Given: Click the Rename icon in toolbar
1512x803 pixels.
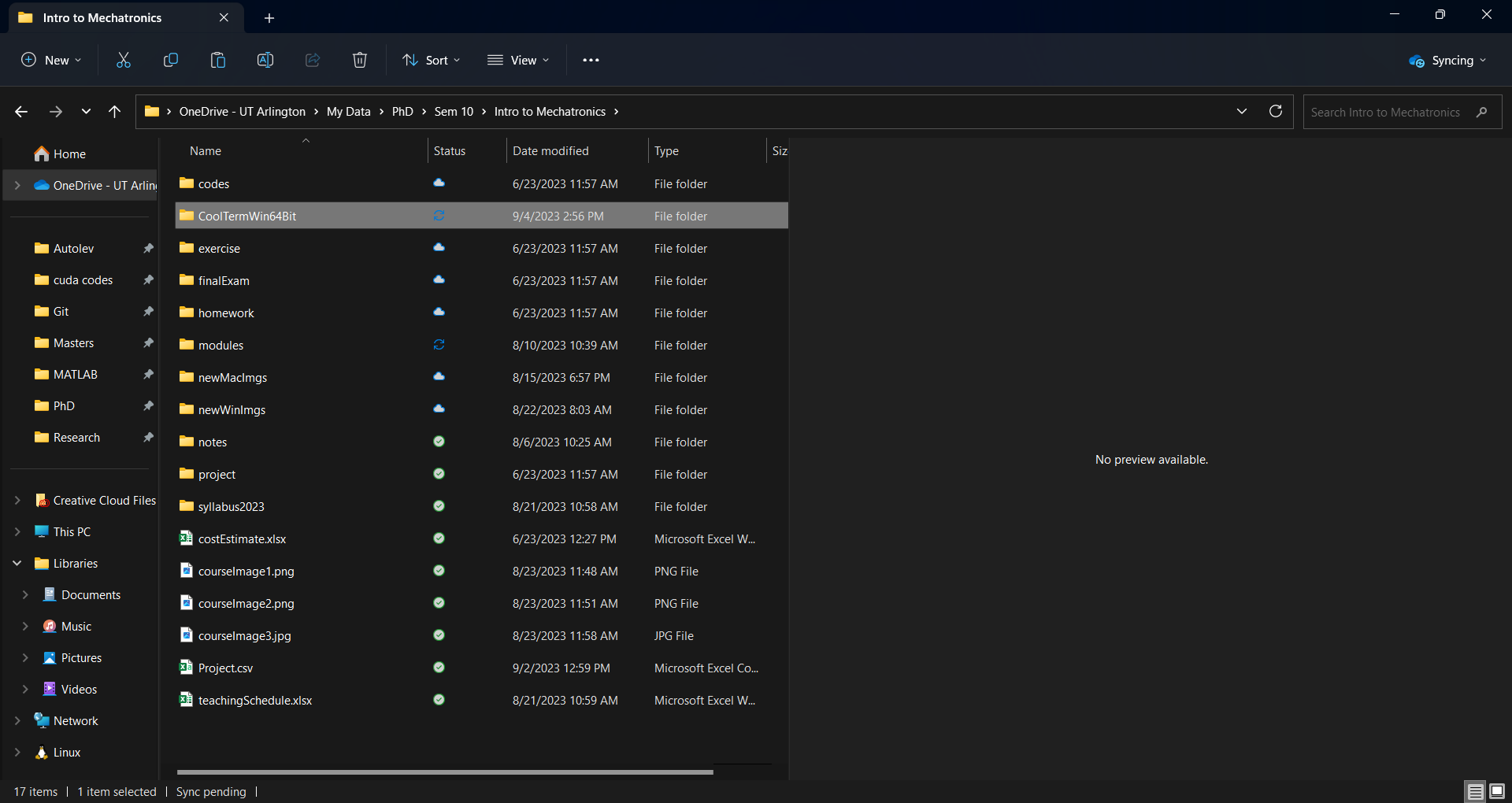Looking at the screenshot, I should (265, 61).
